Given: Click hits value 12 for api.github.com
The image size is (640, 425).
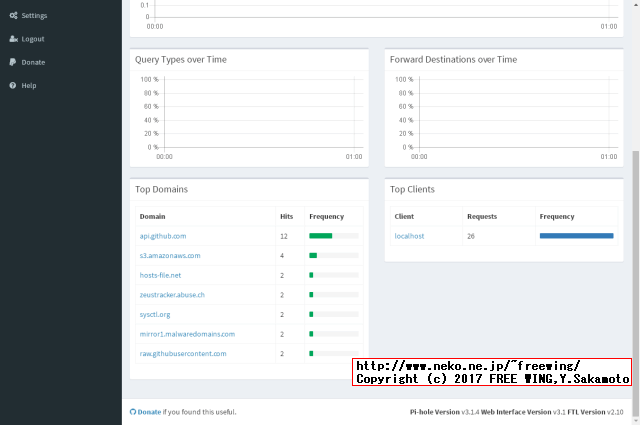Looking at the screenshot, I should [x=284, y=236].
